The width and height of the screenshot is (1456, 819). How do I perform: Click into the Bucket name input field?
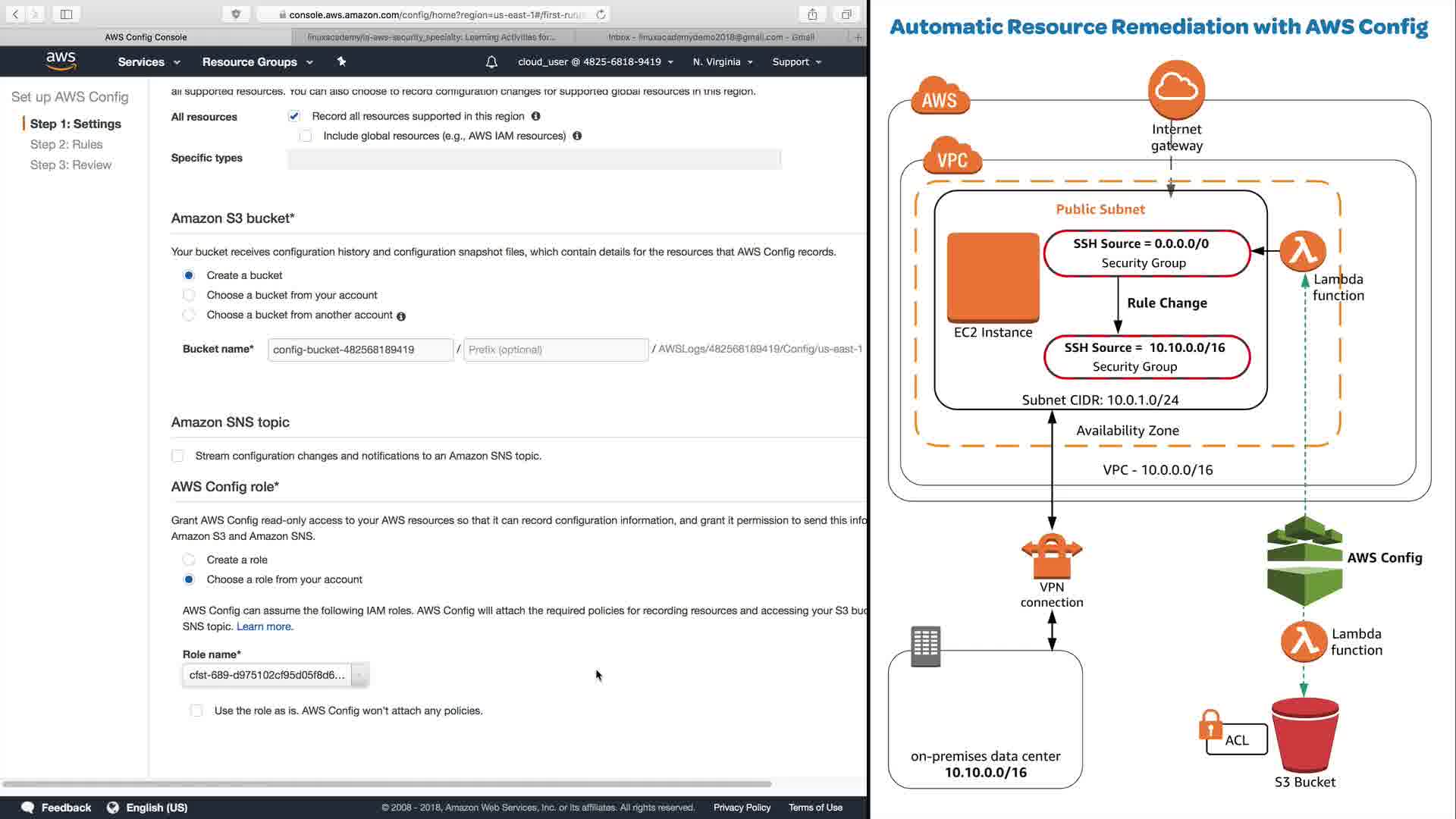click(x=359, y=350)
